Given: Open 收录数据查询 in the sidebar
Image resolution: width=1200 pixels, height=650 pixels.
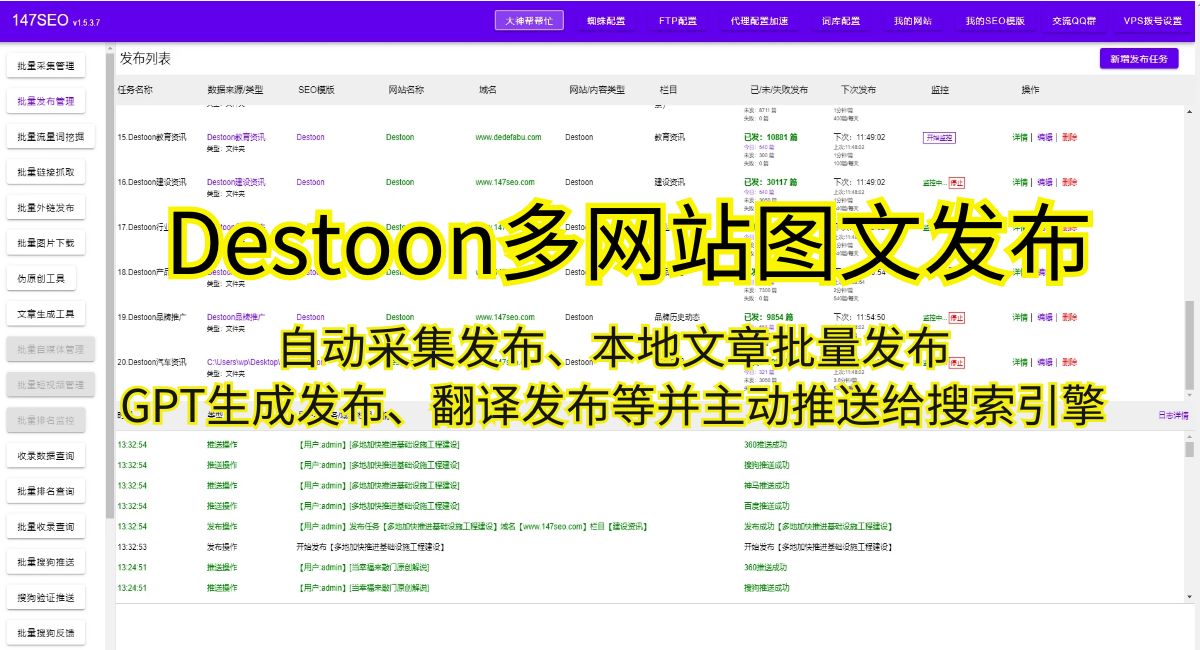Looking at the screenshot, I should [46, 456].
